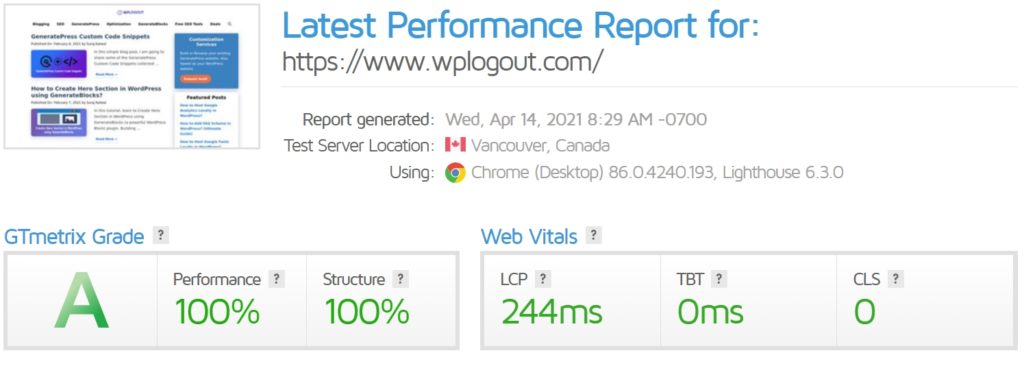Click the Chrome browser logo
Image resolution: width=1024 pixels, height=366 pixels.
click(x=455, y=173)
